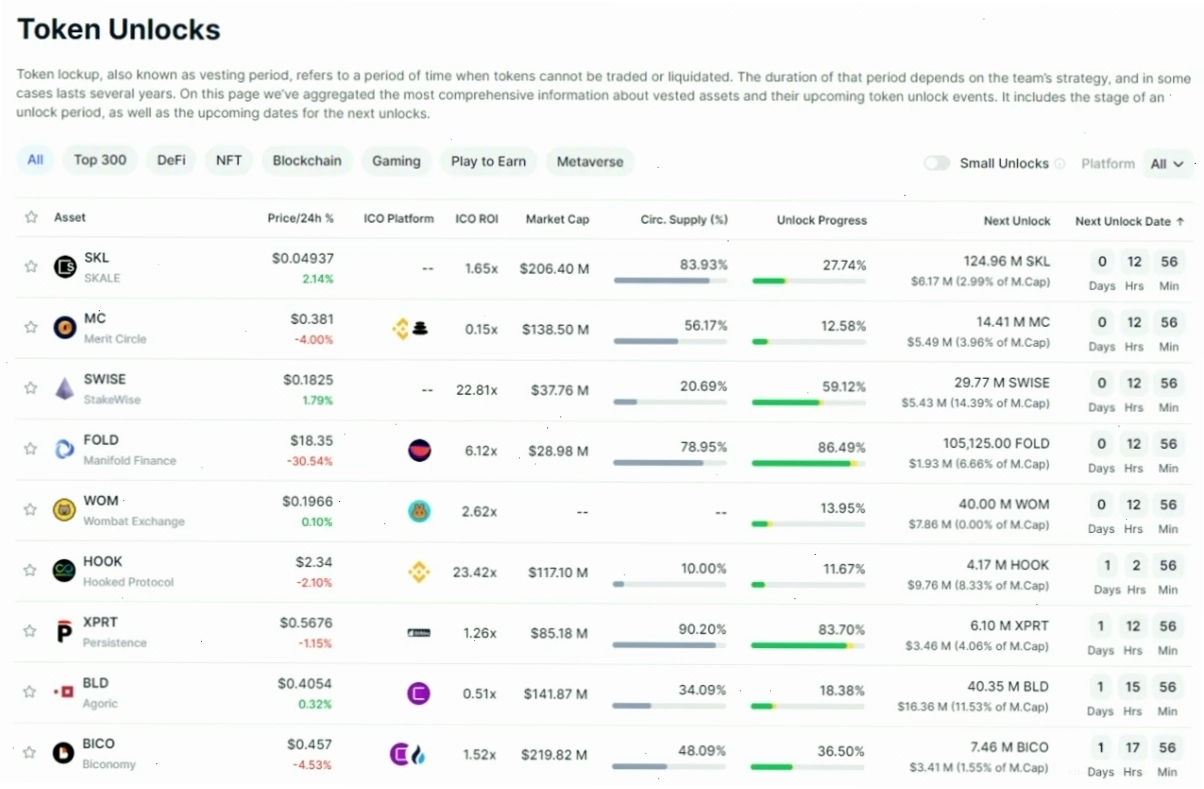1204x789 pixels.
Task: Favorite XPRT using the star icon
Action: pos(31,631)
